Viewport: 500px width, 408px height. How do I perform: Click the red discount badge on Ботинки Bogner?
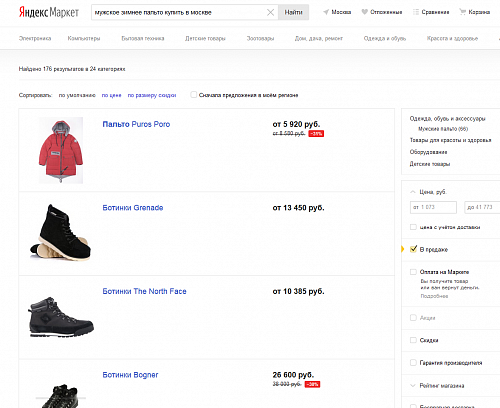(312, 384)
